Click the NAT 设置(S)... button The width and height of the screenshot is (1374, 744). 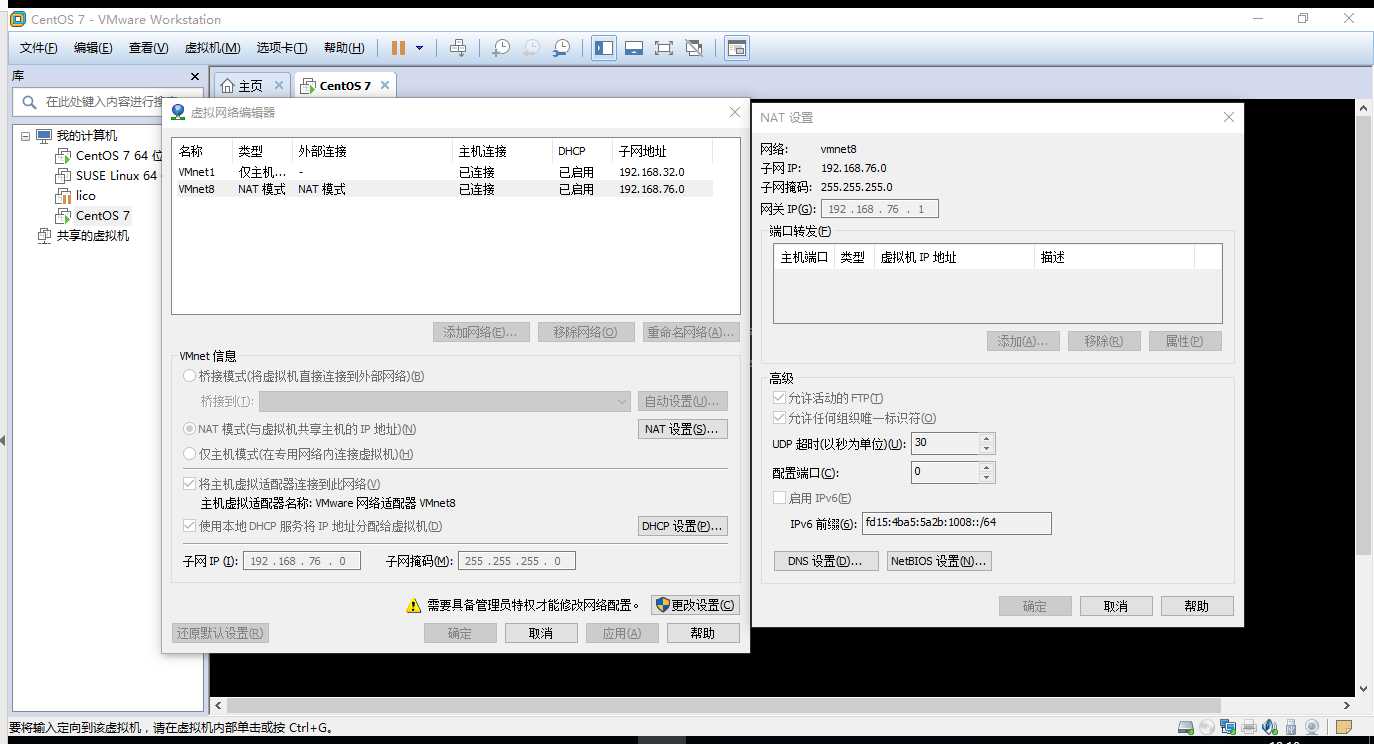683,429
